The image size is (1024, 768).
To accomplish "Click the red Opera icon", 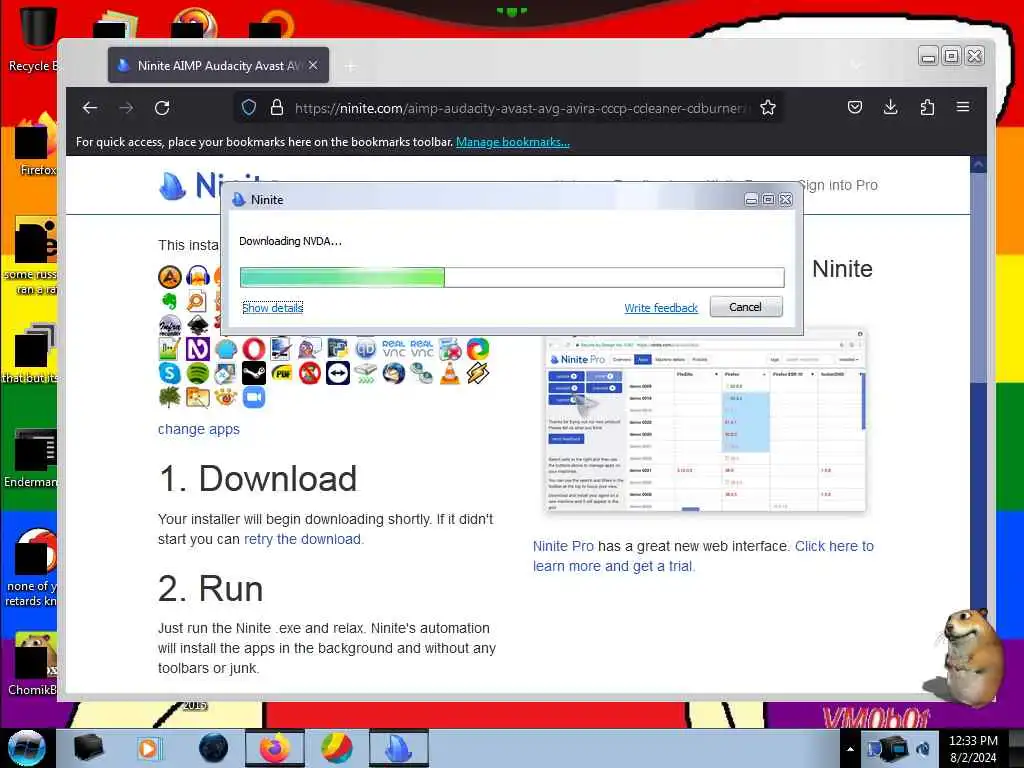I will coord(253,349).
